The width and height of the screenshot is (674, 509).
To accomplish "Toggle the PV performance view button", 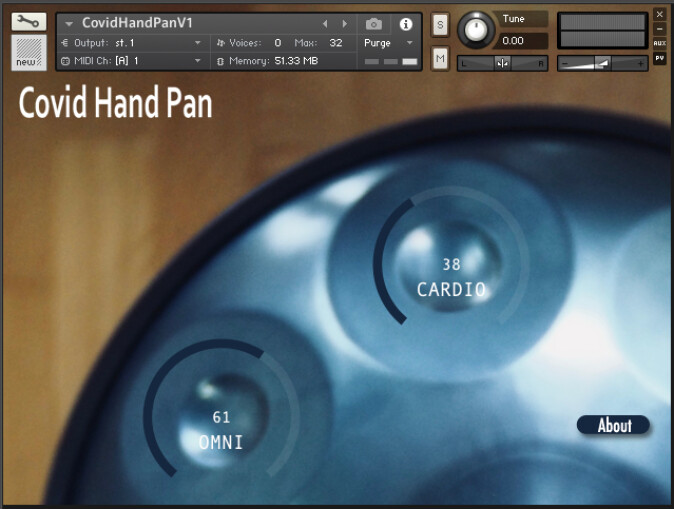I will [660, 58].
